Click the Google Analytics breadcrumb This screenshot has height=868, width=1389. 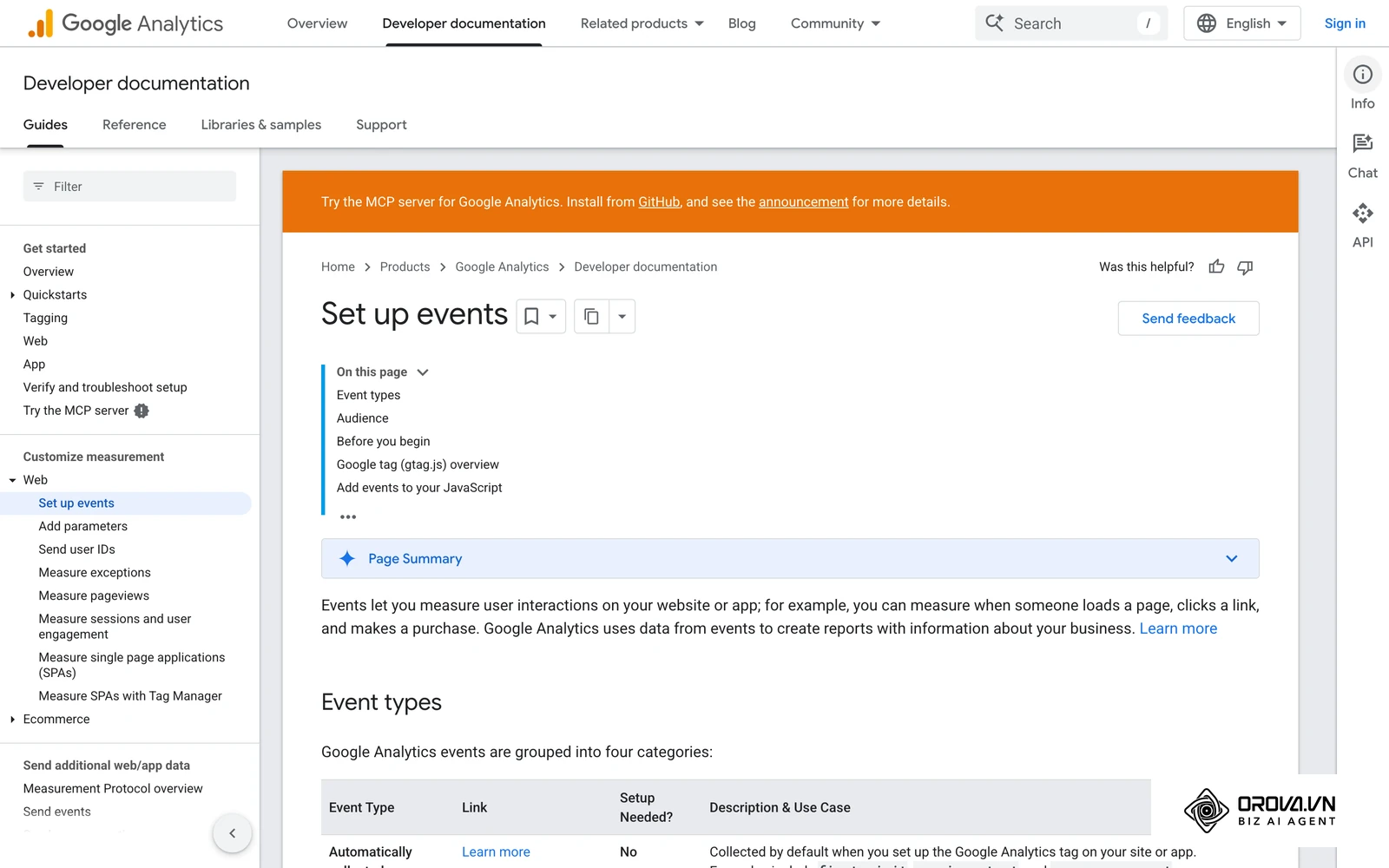(502, 266)
